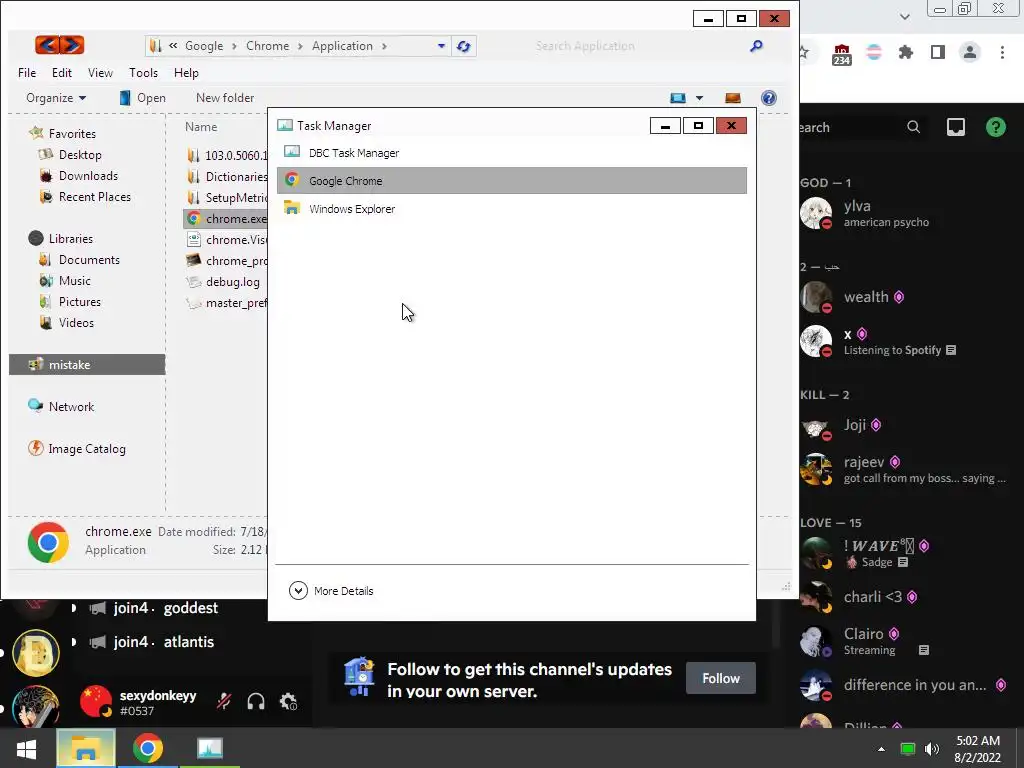The height and width of the screenshot is (768, 1024).
Task: Click the DBC Task Manager row icon
Action: tap(292, 152)
